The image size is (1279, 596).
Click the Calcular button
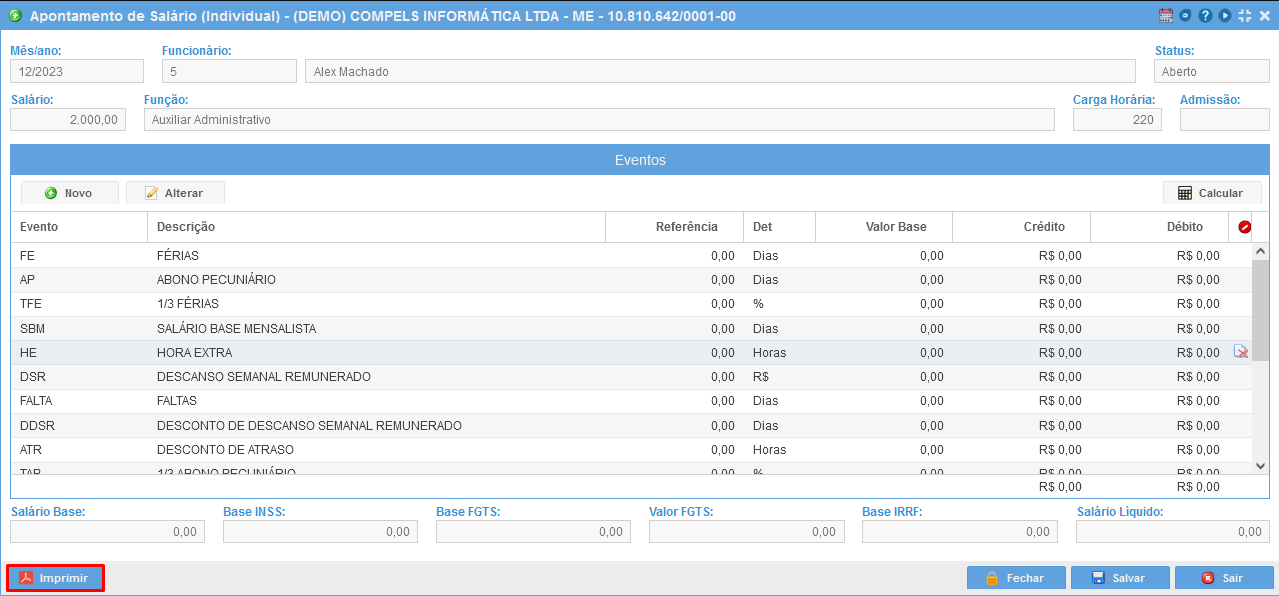[1212, 193]
